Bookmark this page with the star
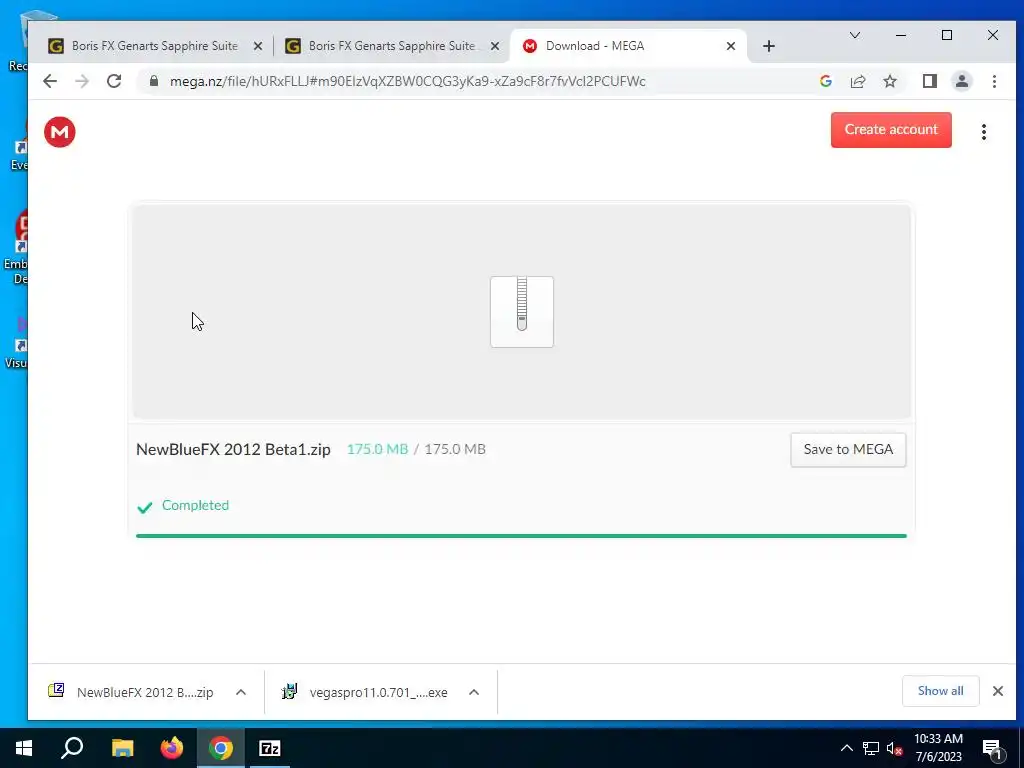This screenshot has width=1024, height=768. click(889, 81)
